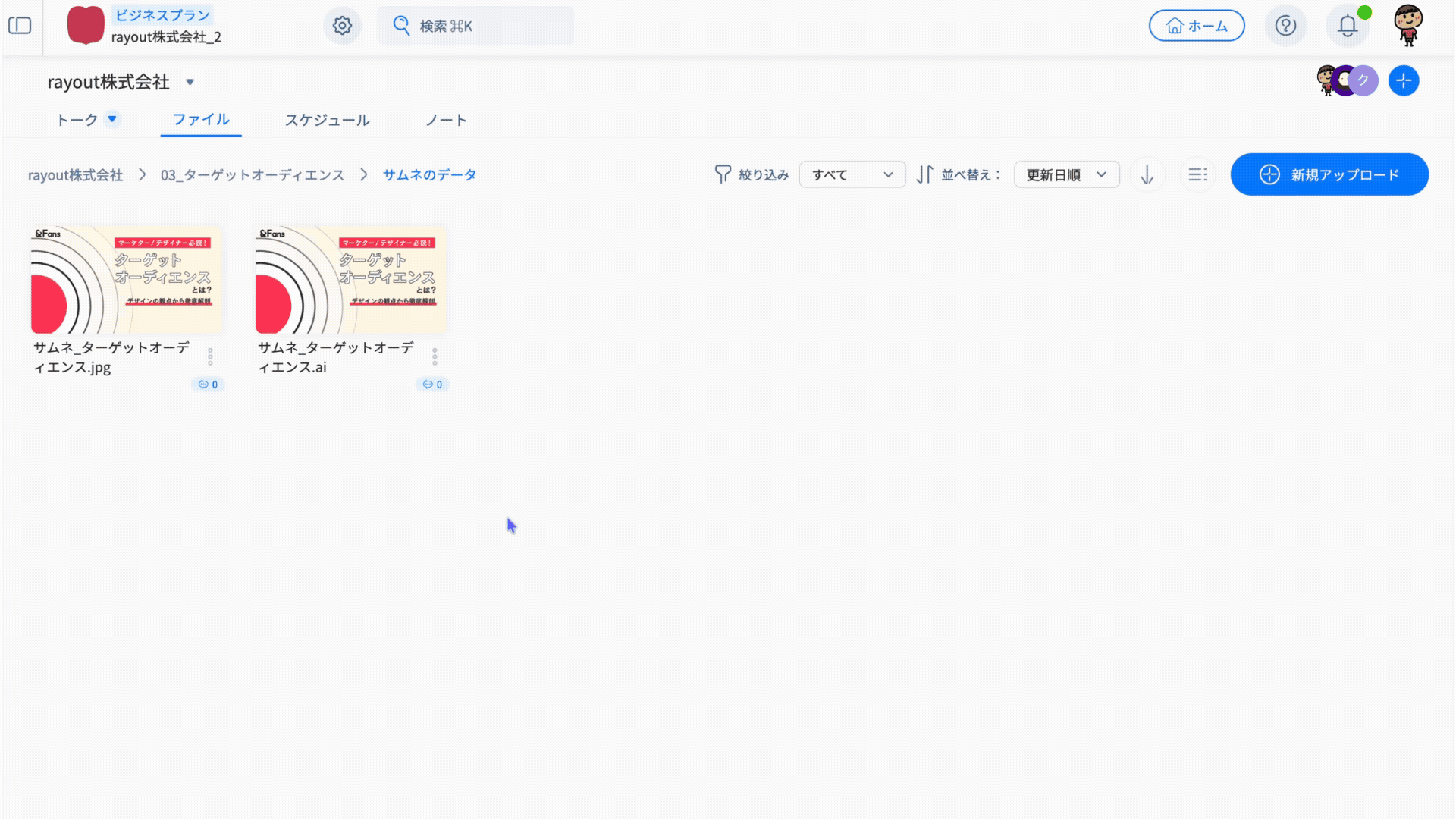Expand the すべて filter dropdown
Screen dimensions: 1456x819
[x=852, y=175]
